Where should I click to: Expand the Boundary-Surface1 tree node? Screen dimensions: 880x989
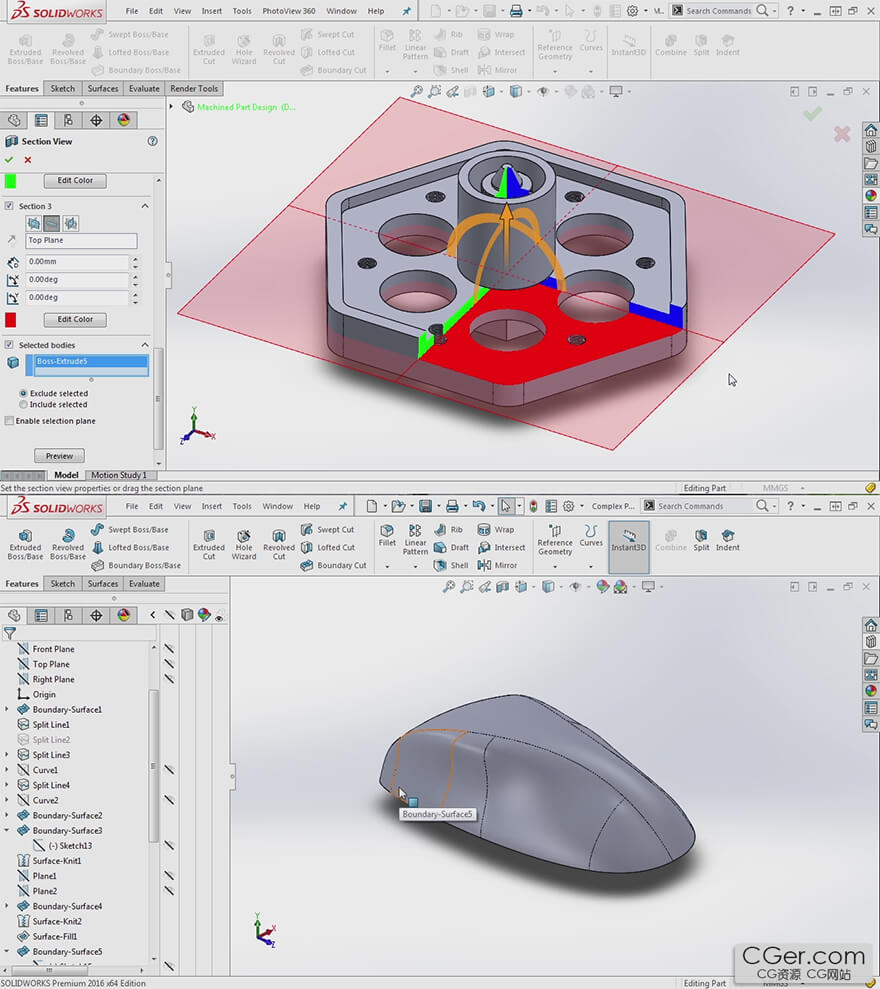click(x=7, y=710)
